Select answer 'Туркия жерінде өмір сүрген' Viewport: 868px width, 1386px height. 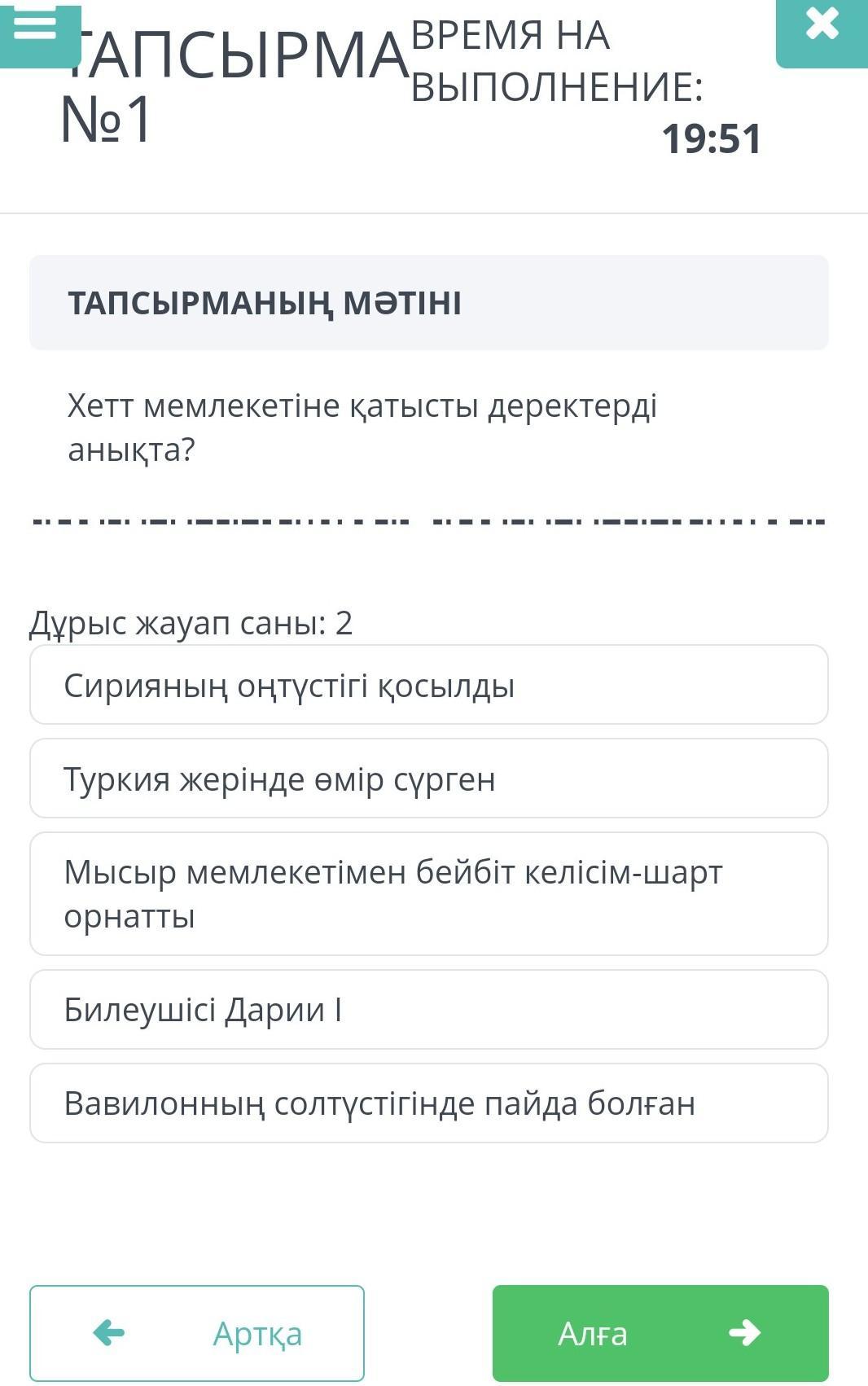click(x=428, y=779)
